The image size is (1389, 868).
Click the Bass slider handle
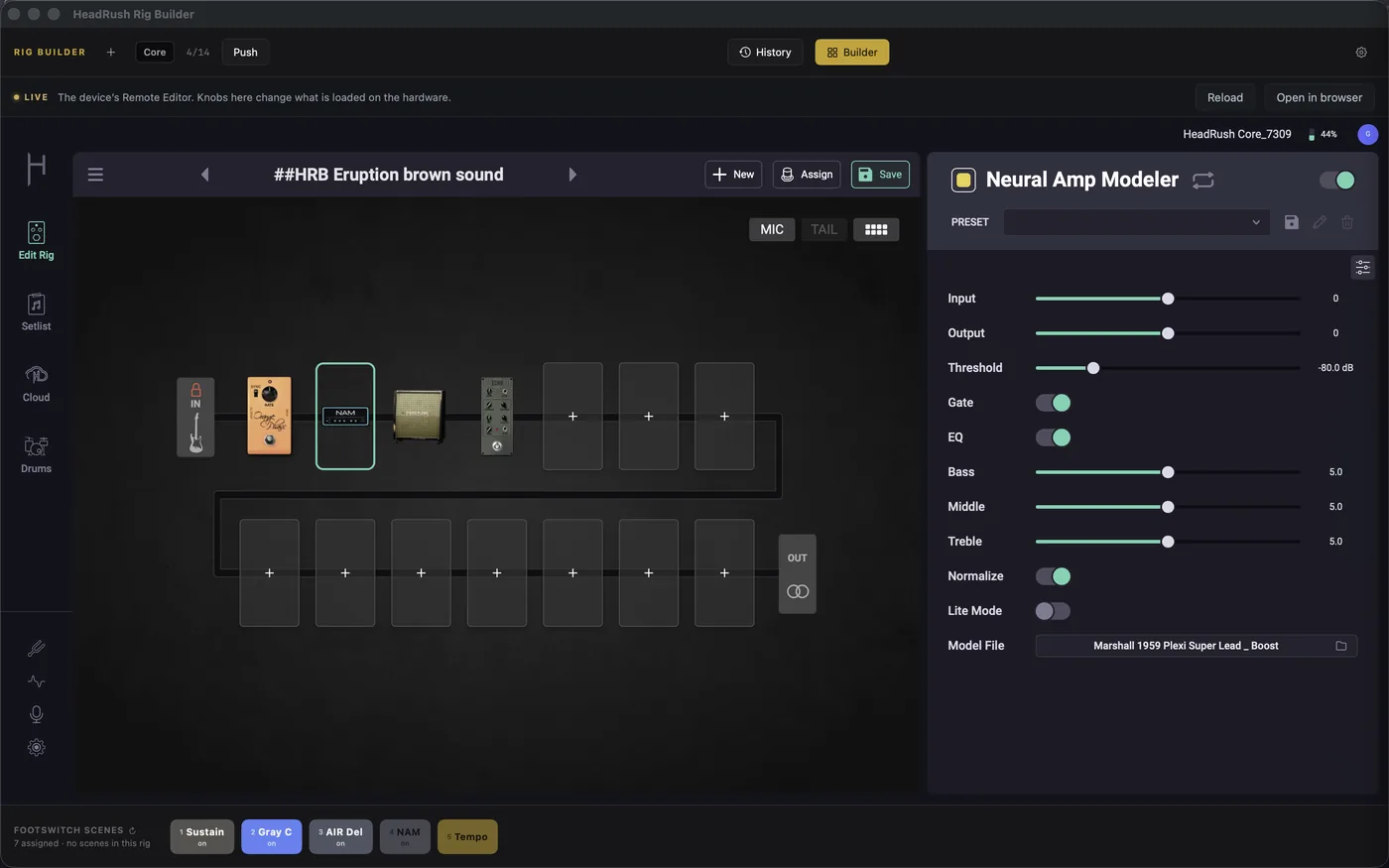tap(1168, 472)
